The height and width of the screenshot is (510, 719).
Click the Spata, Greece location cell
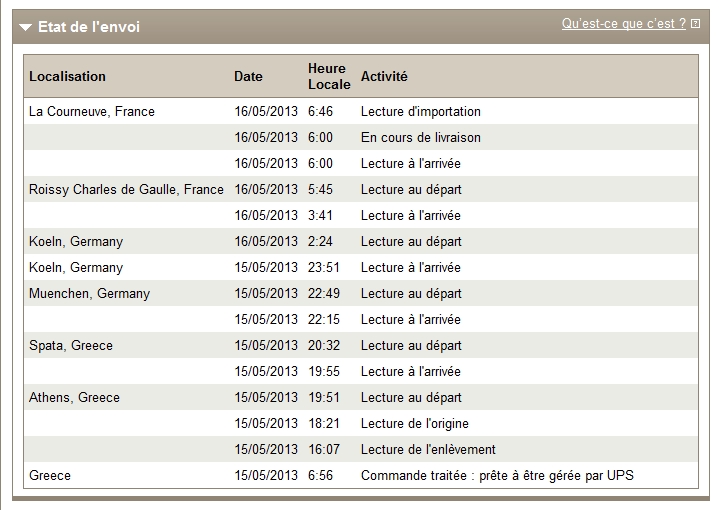click(x=71, y=345)
